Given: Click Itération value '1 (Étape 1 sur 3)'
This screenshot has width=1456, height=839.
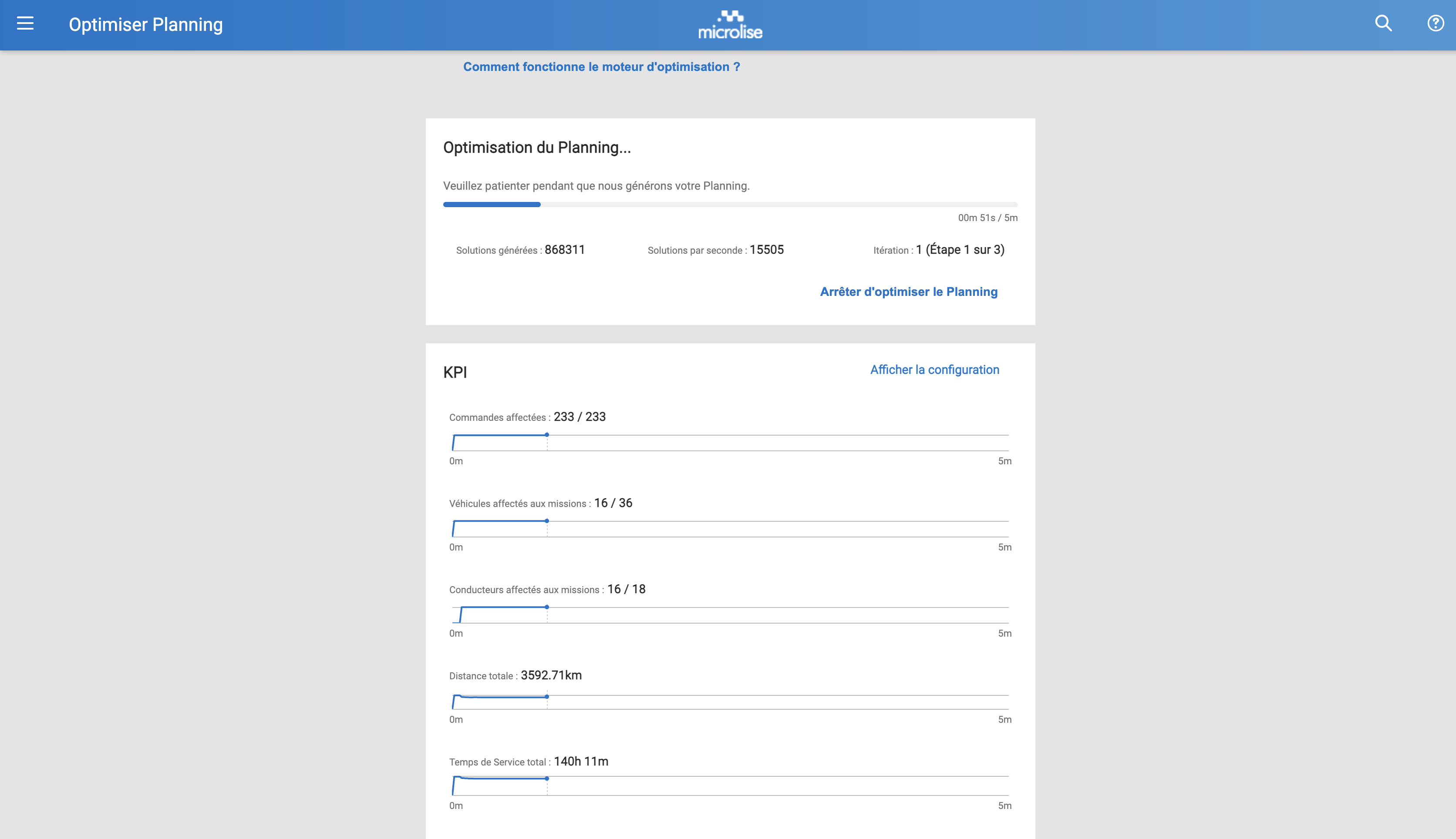Looking at the screenshot, I should click(x=961, y=249).
